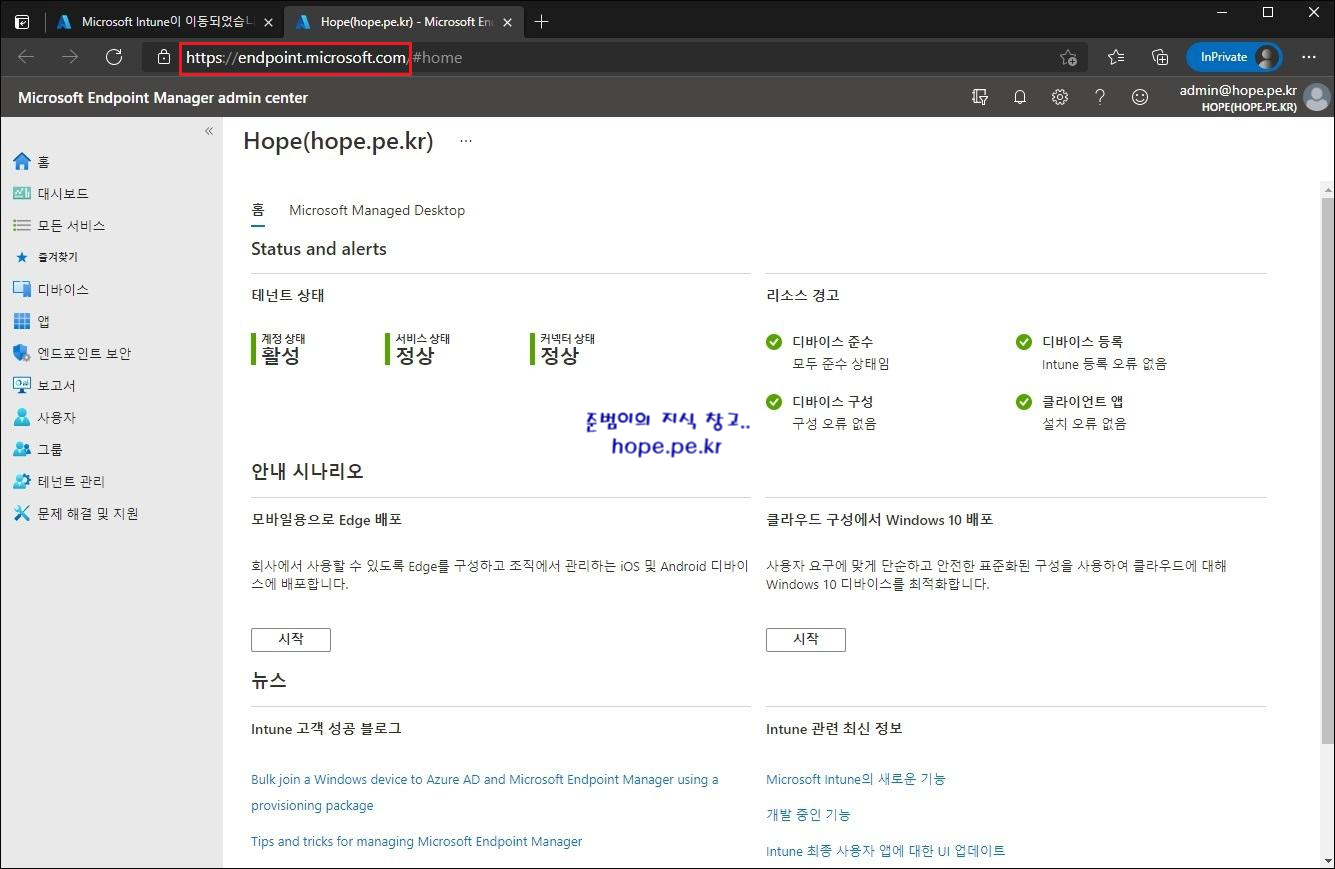This screenshot has height=869, width=1335.
Task: Click 디바이스 구성 resource alert
Action: point(822,412)
